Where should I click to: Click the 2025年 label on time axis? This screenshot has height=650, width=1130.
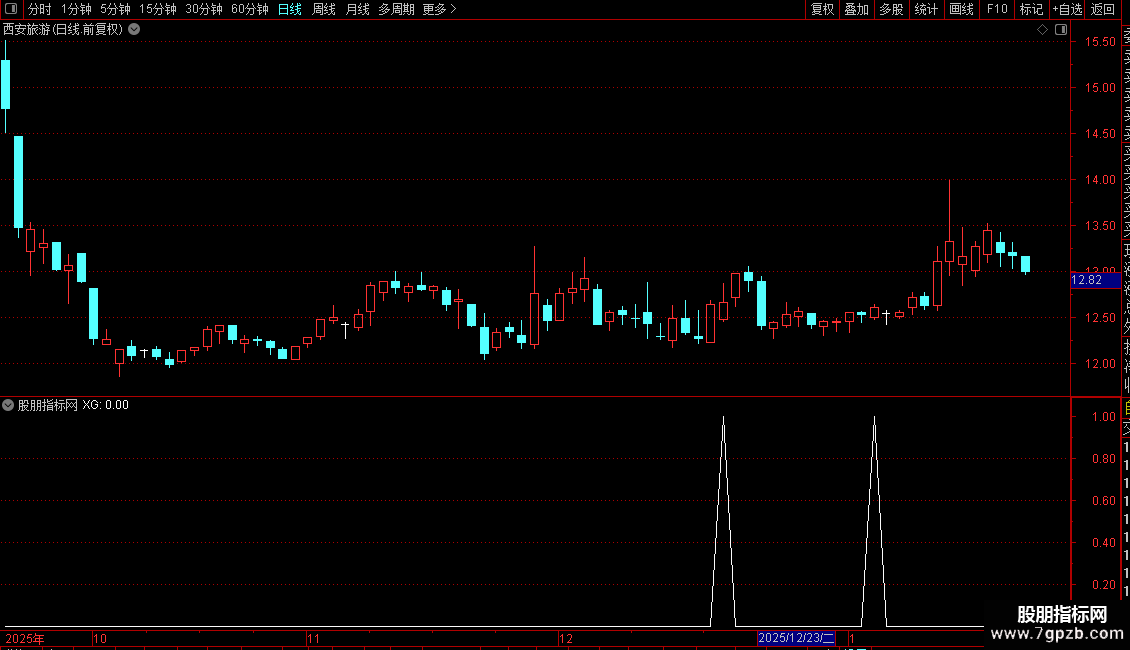[x=25, y=638]
